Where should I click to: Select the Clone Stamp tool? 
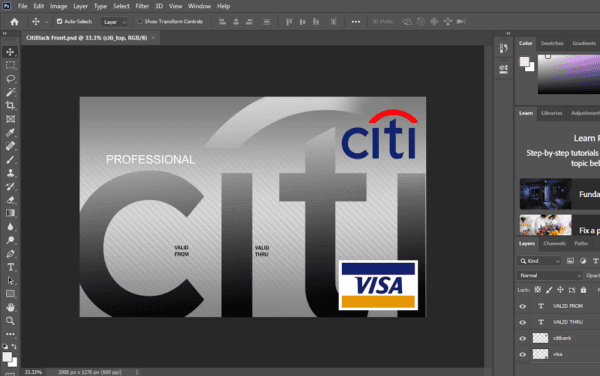(x=10, y=173)
